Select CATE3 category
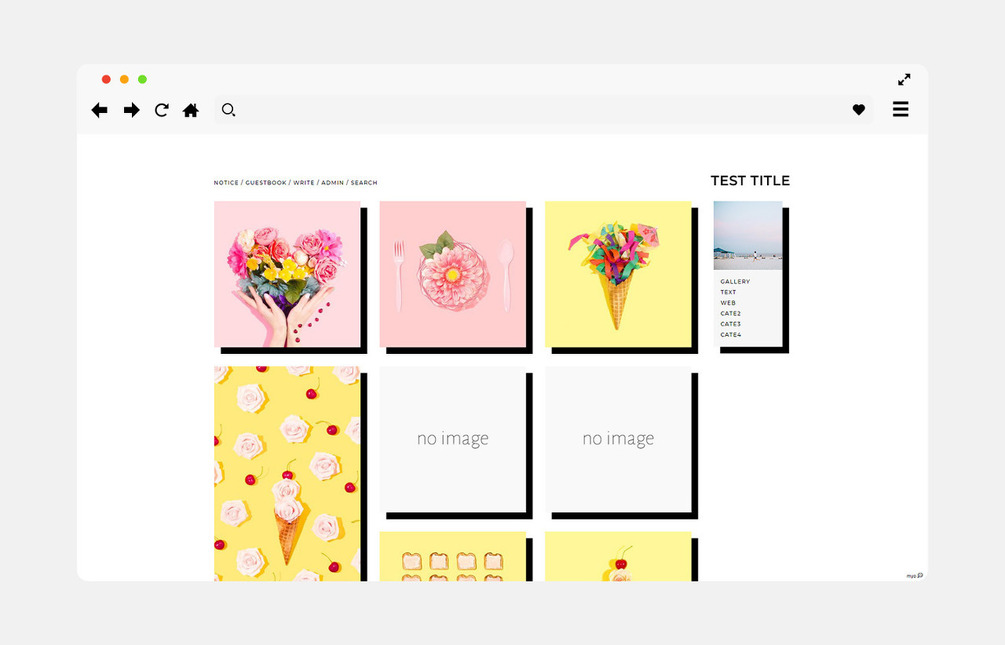 (x=731, y=324)
